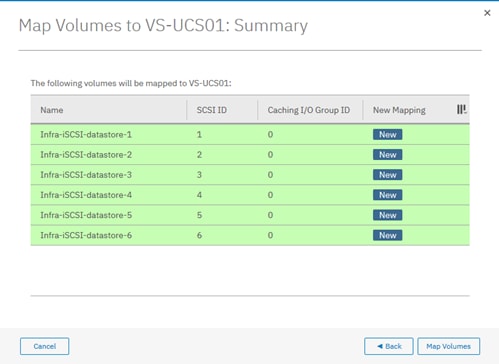Open the column selector icon in table header

[x=462, y=109]
